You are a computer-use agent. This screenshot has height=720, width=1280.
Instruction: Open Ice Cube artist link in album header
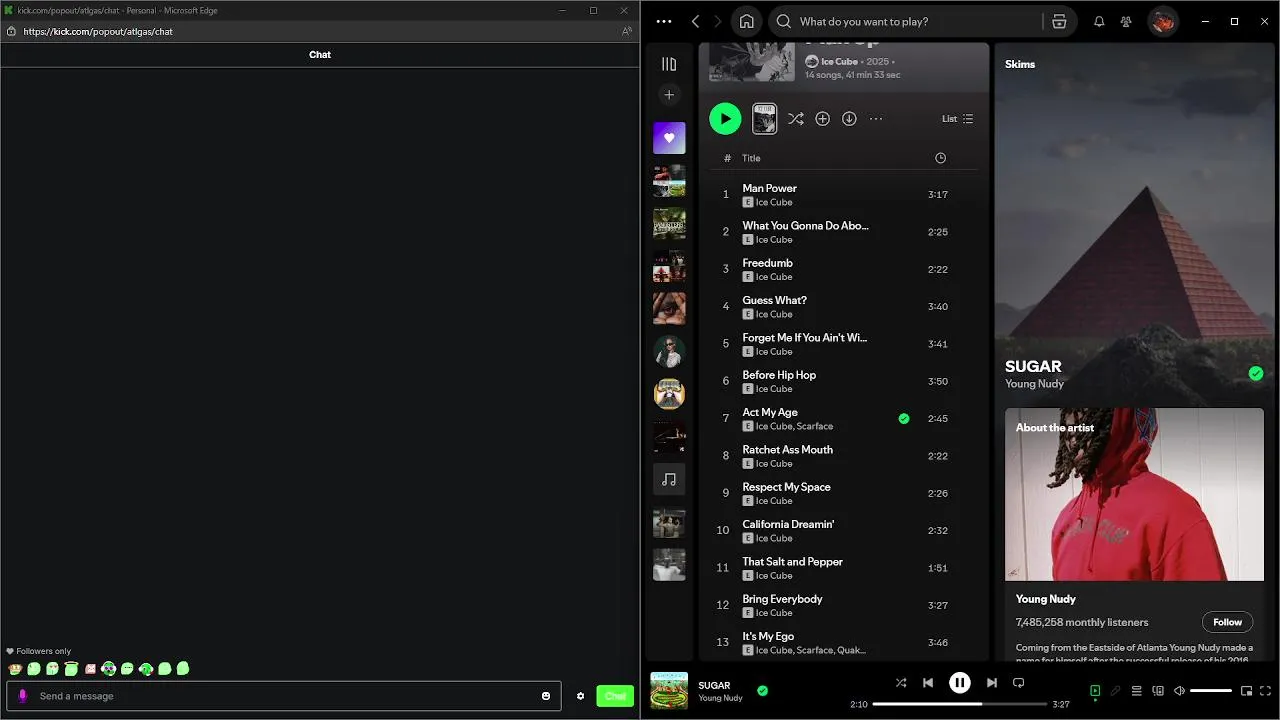[839, 62]
